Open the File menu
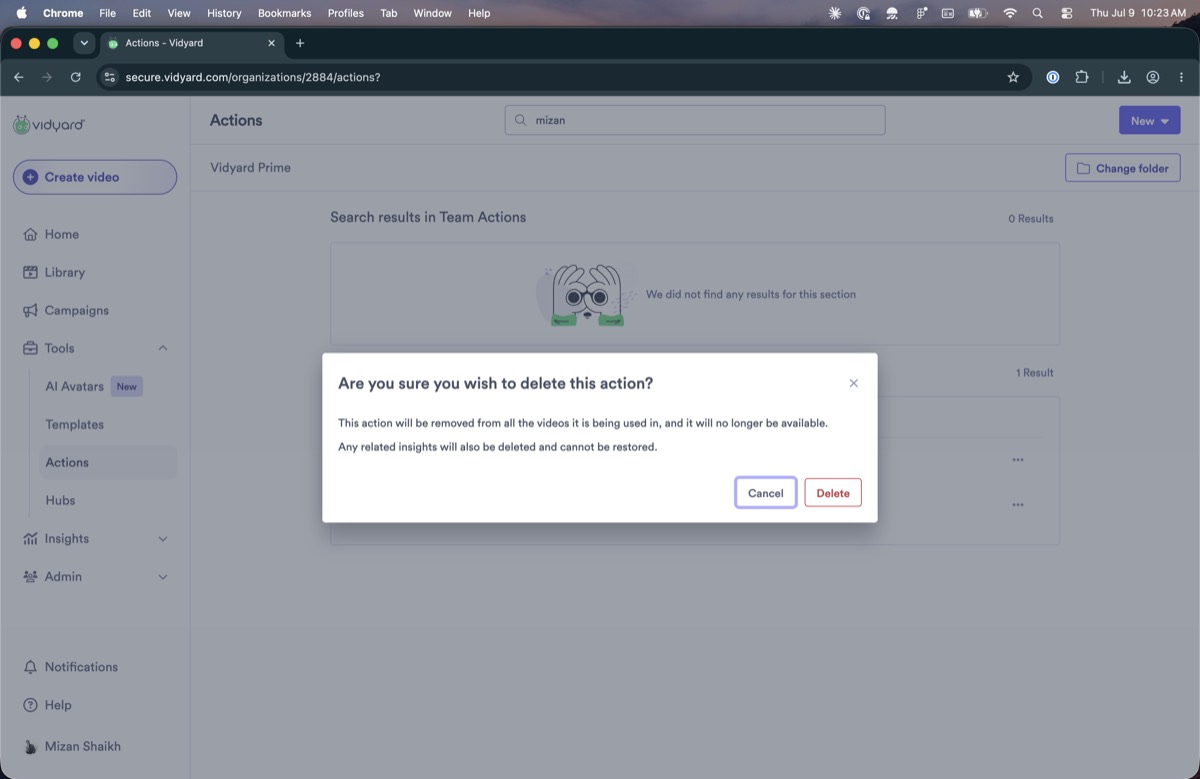 108,13
